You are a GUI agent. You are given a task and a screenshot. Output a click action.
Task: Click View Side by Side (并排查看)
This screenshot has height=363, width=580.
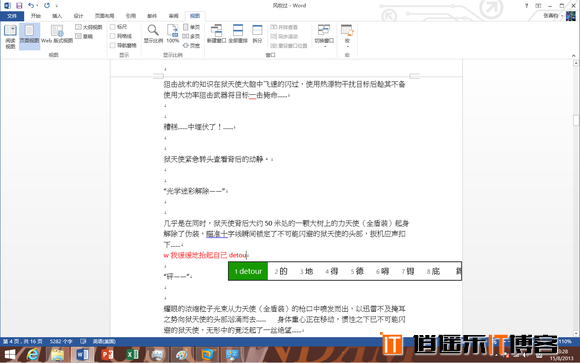click(x=284, y=27)
